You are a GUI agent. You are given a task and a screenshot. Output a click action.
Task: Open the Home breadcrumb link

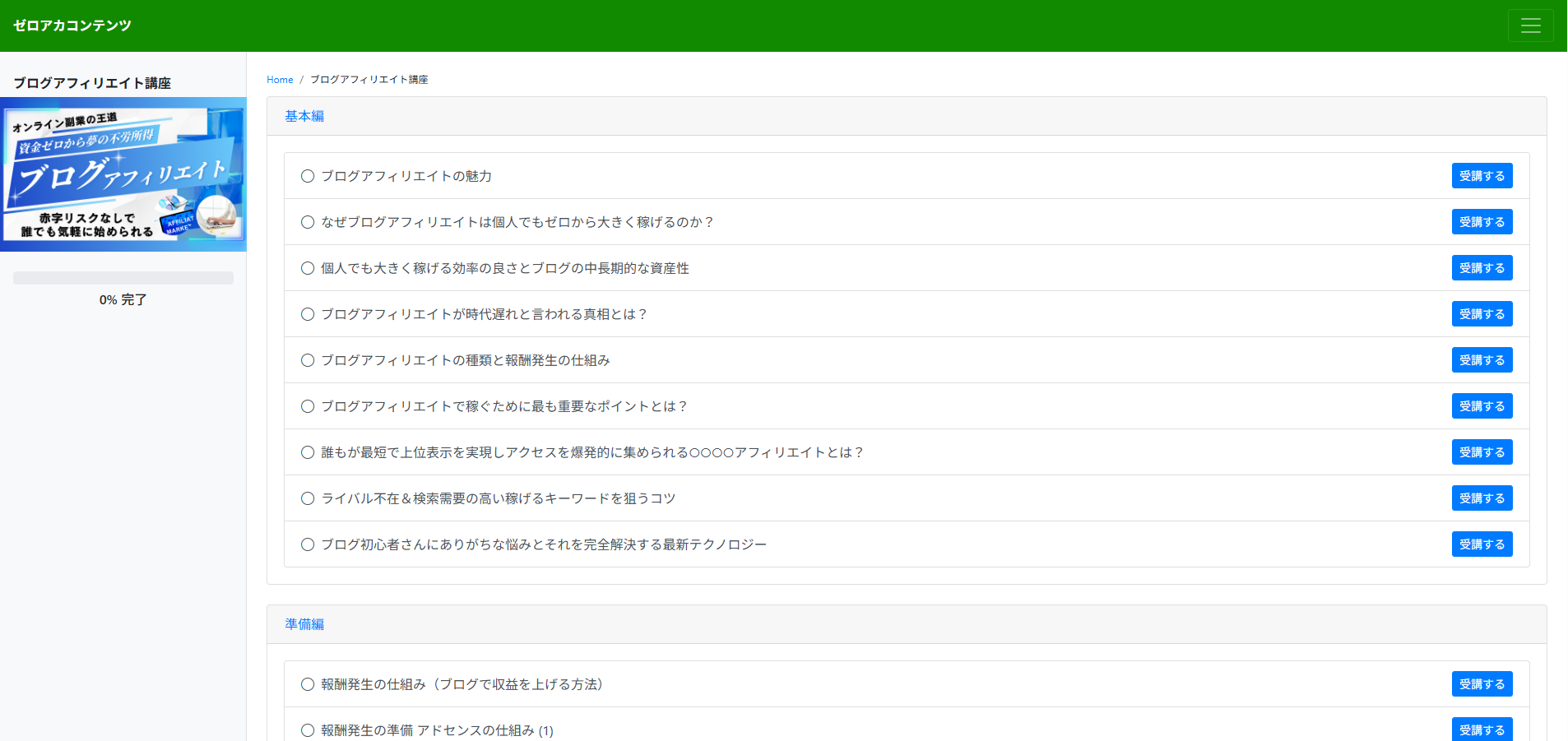(x=280, y=79)
